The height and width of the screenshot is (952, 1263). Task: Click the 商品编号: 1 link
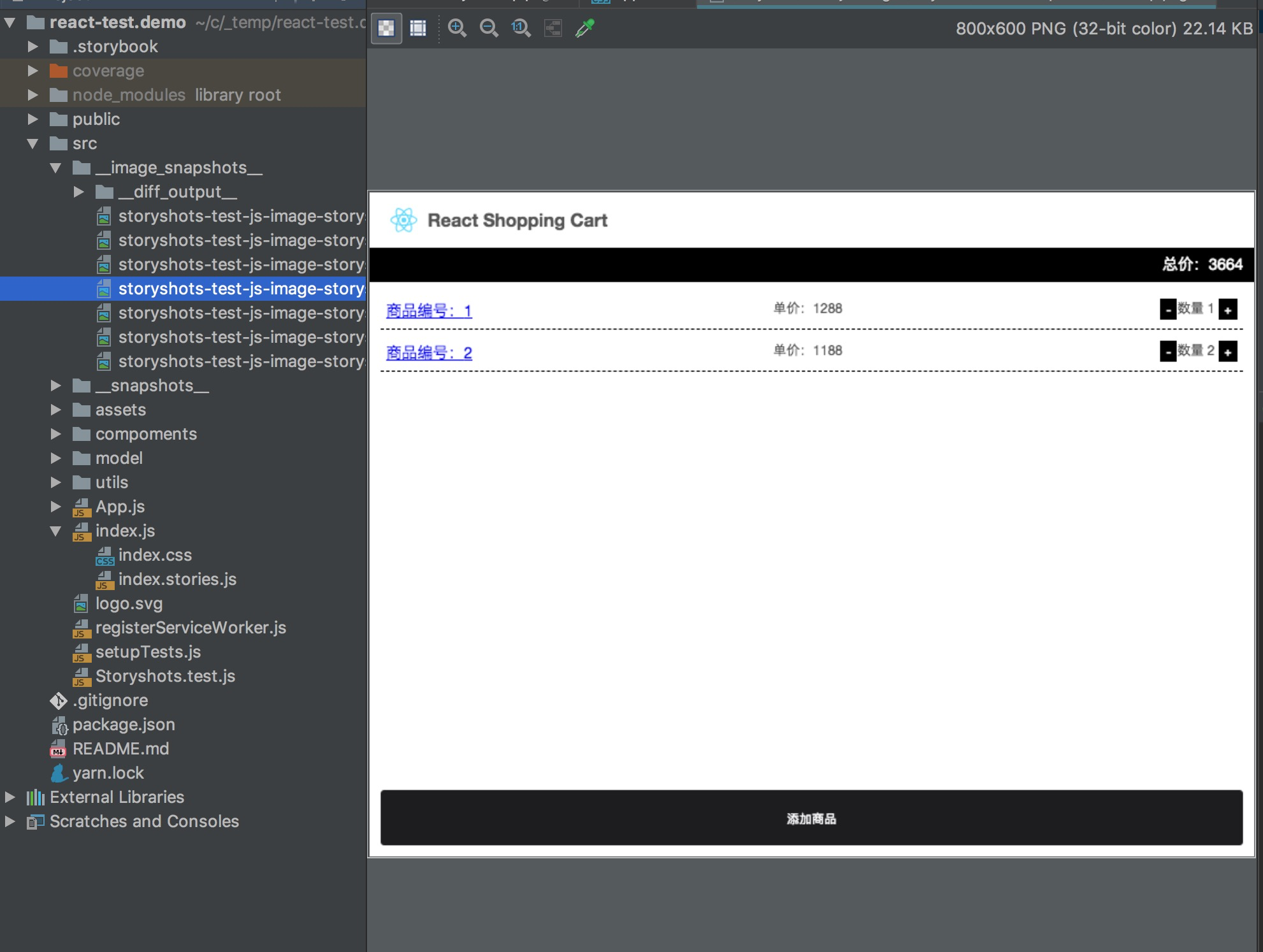pos(429,311)
